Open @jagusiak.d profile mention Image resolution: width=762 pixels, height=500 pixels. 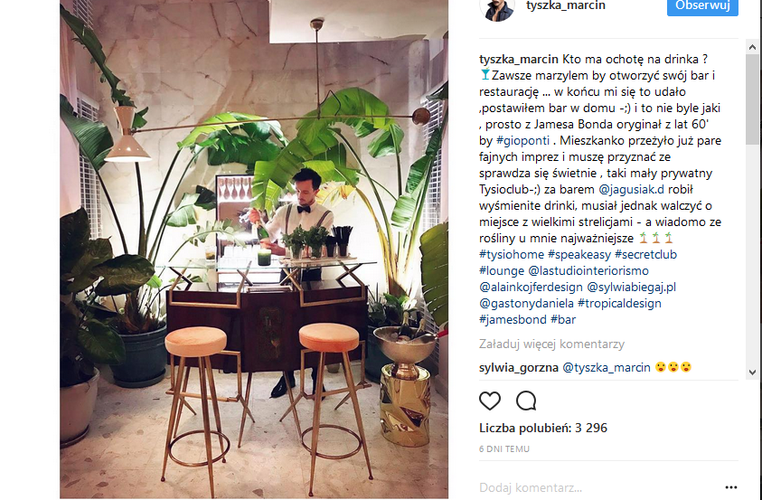click(631, 190)
